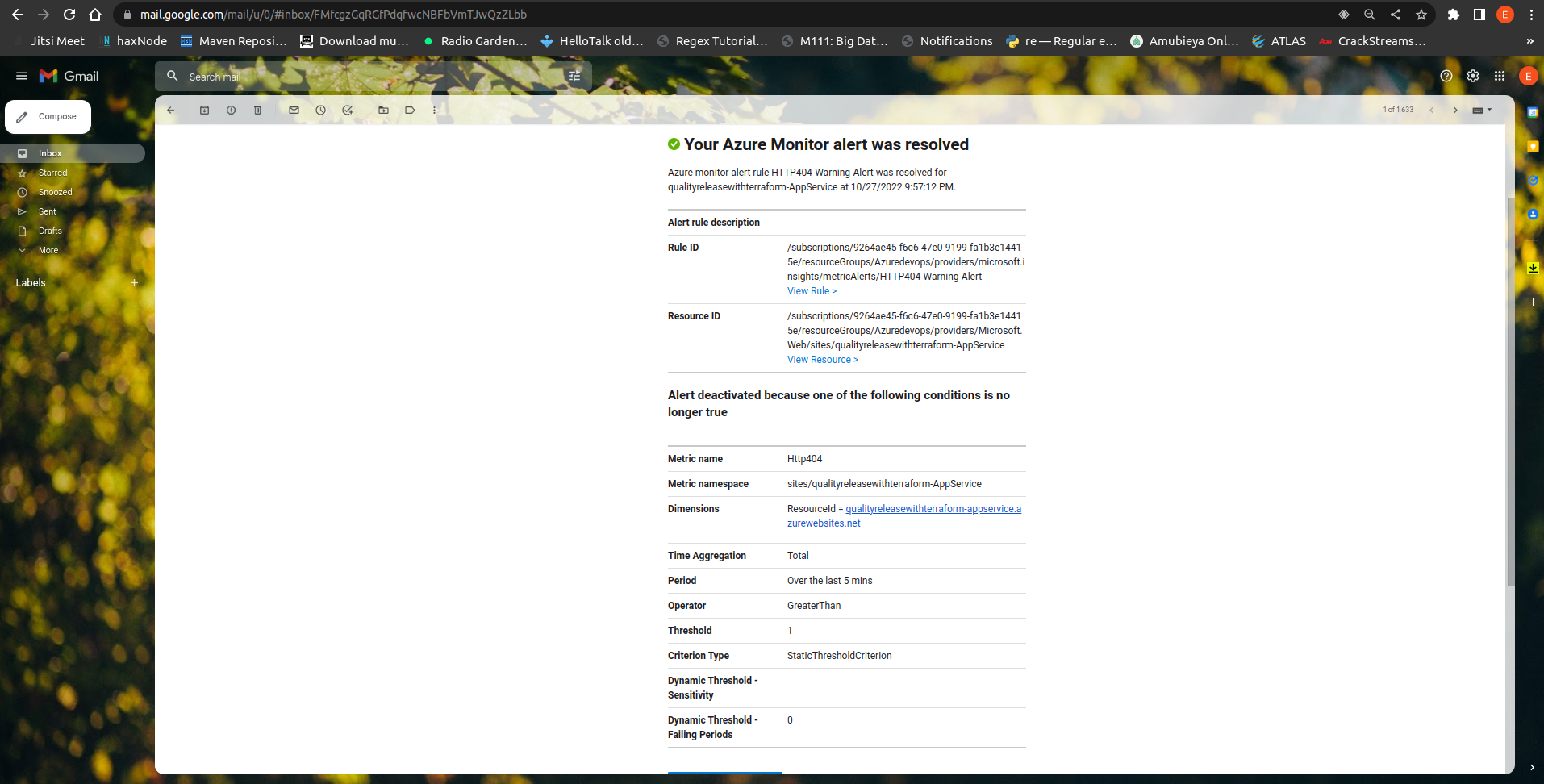Click browser back arrow

pyautogui.click(x=18, y=15)
